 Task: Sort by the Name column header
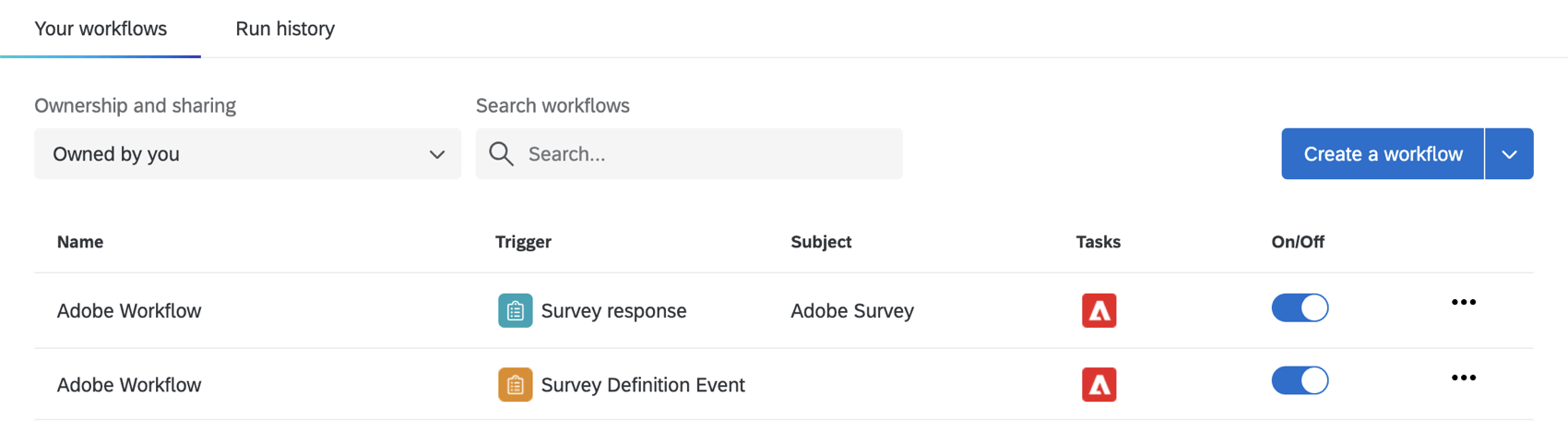[80, 242]
